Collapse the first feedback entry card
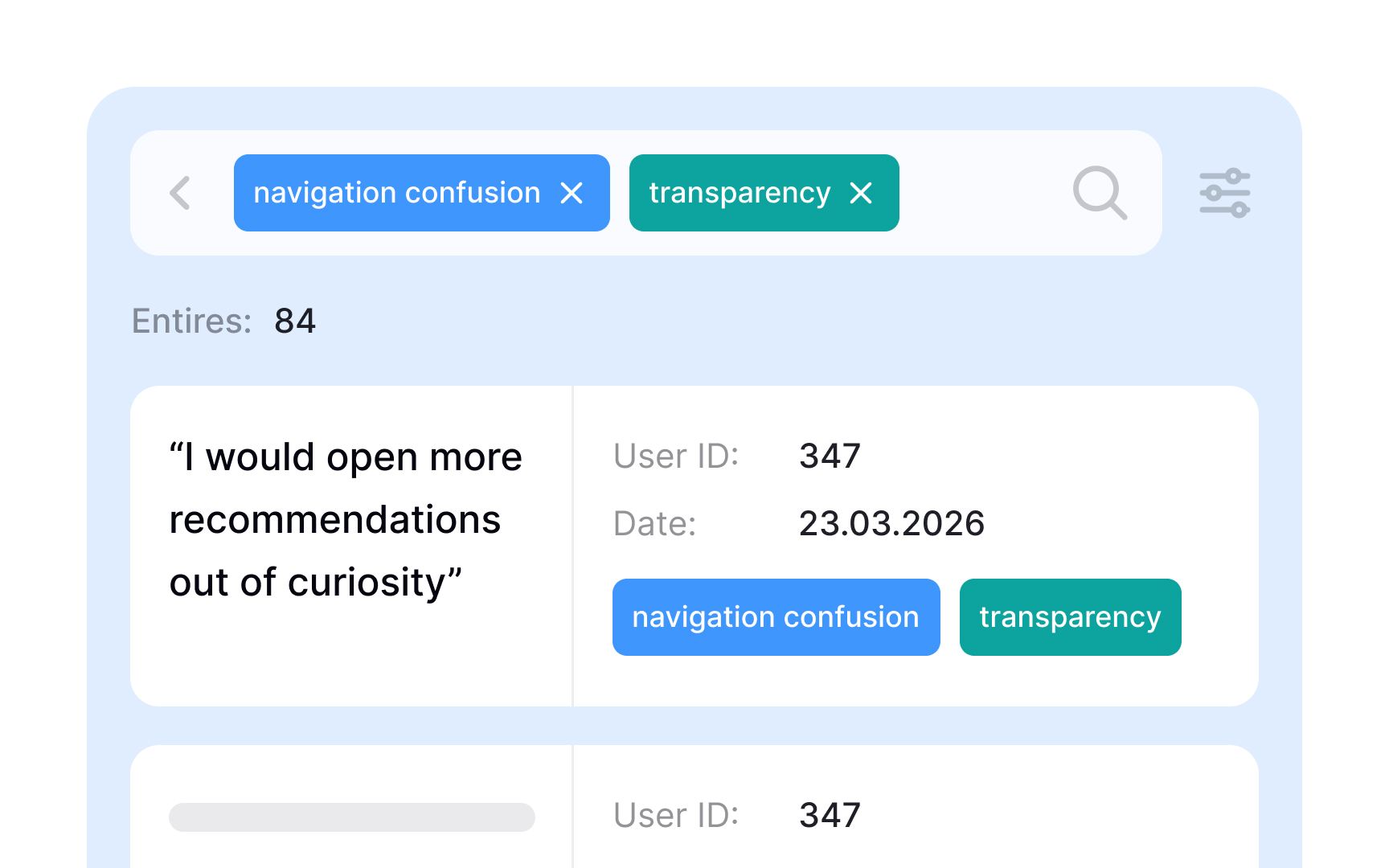This screenshot has height=868, width=1389. coord(694,545)
